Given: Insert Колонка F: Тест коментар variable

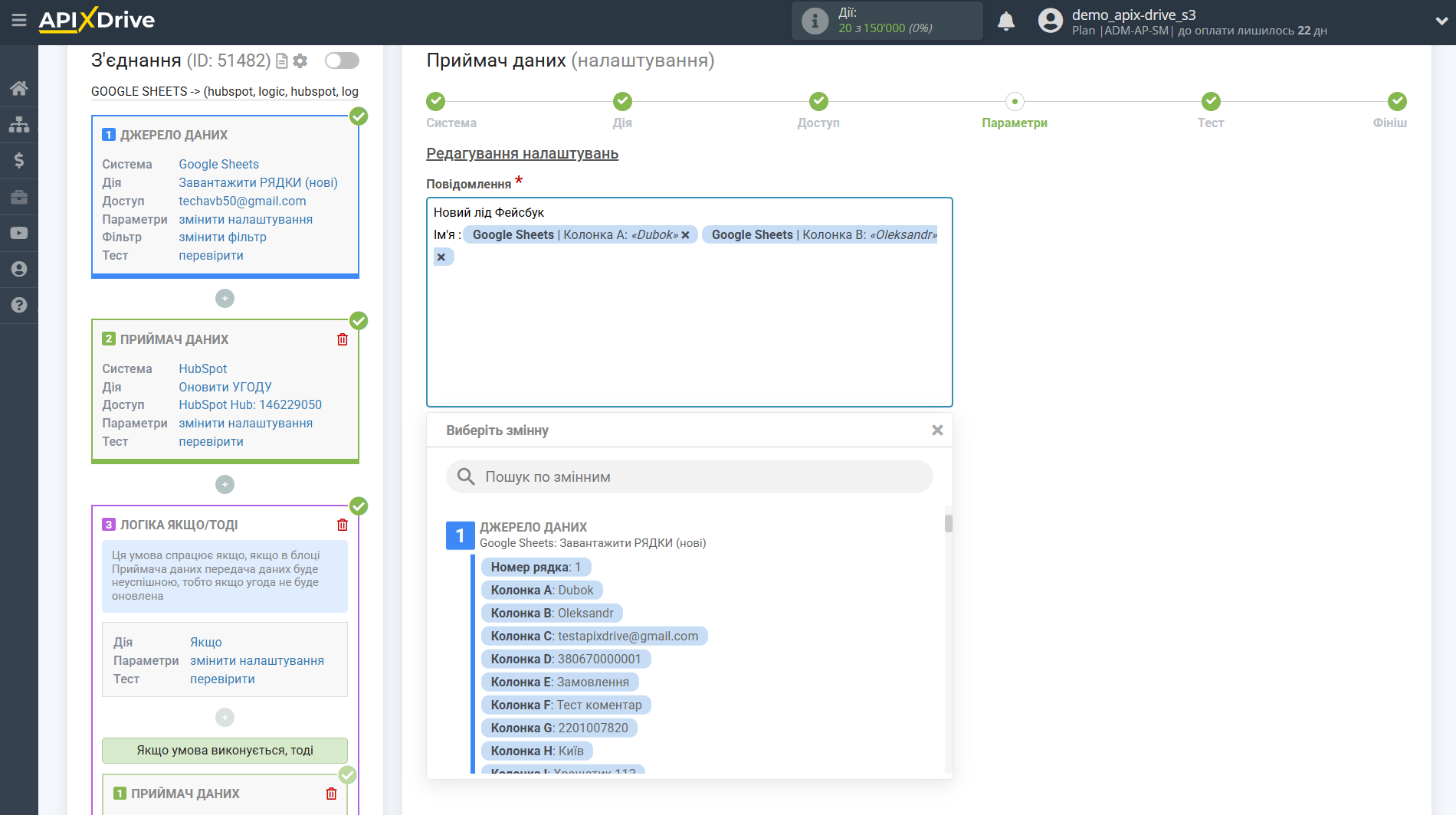Looking at the screenshot, I should pyautogui.click(x=566, y=705).
